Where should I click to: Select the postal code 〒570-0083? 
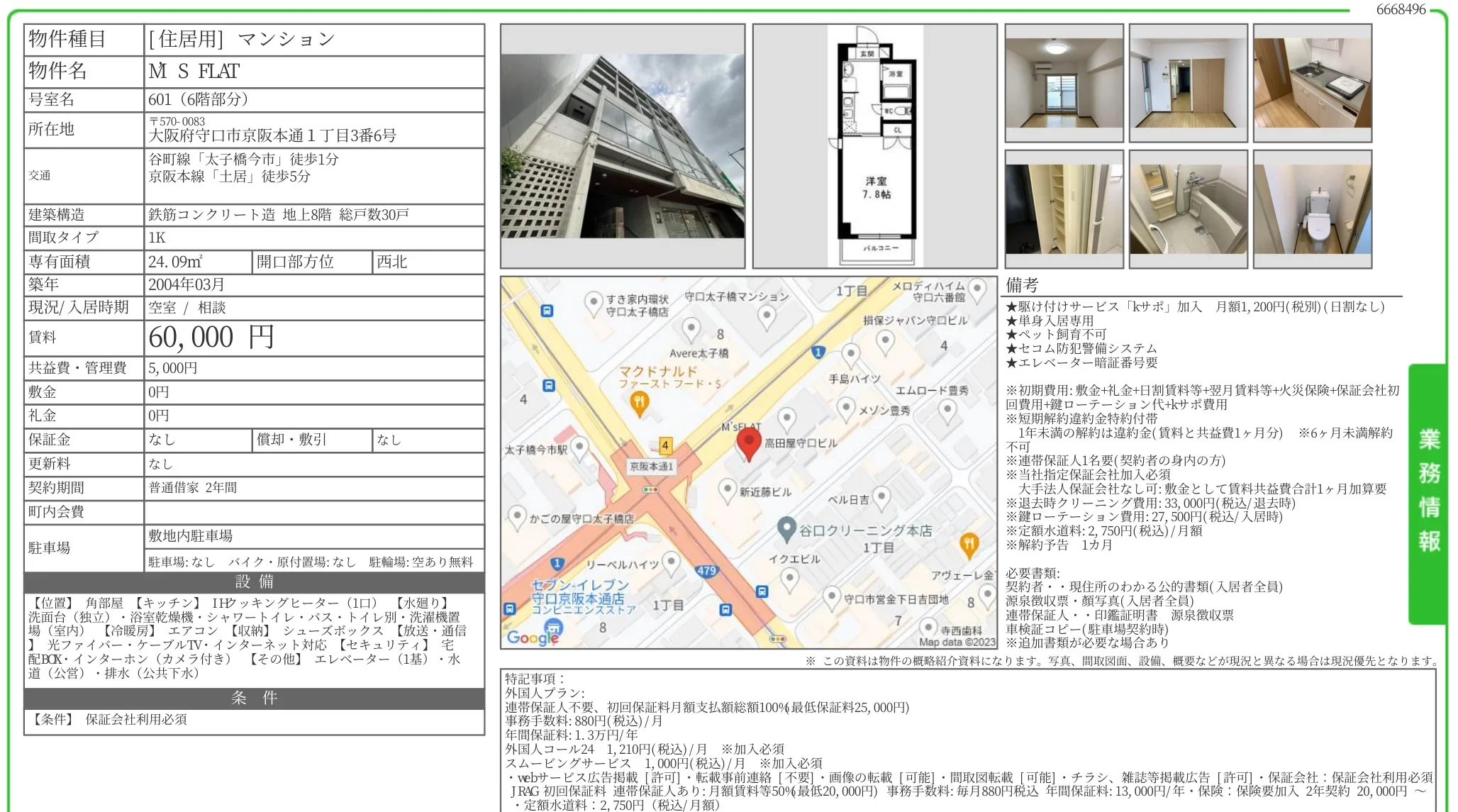tap(177, 121)
